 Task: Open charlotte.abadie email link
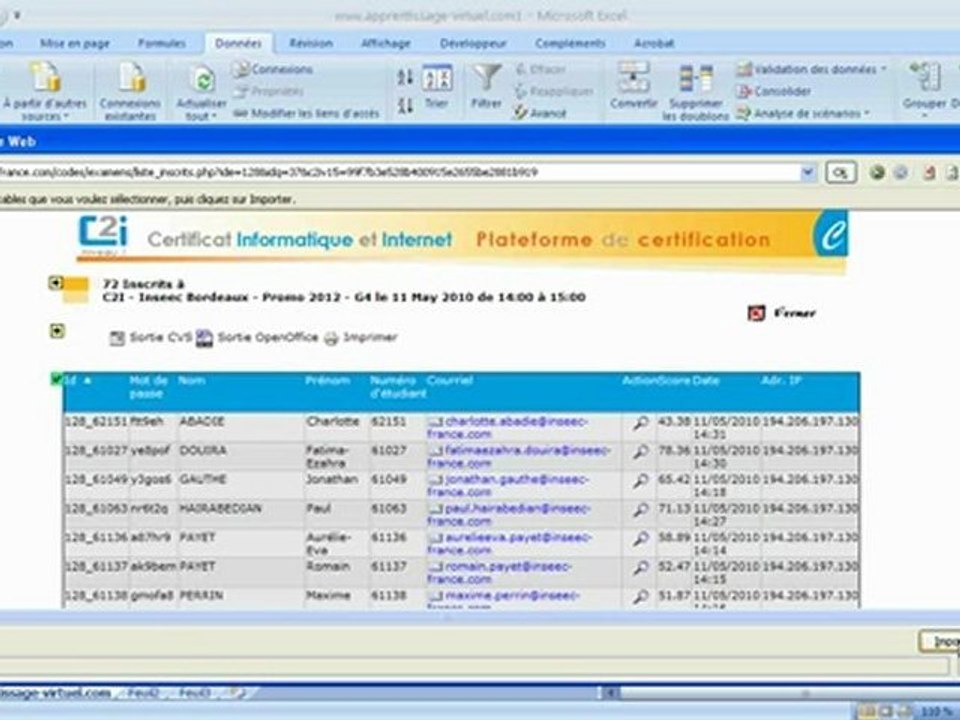pos(508,428)
